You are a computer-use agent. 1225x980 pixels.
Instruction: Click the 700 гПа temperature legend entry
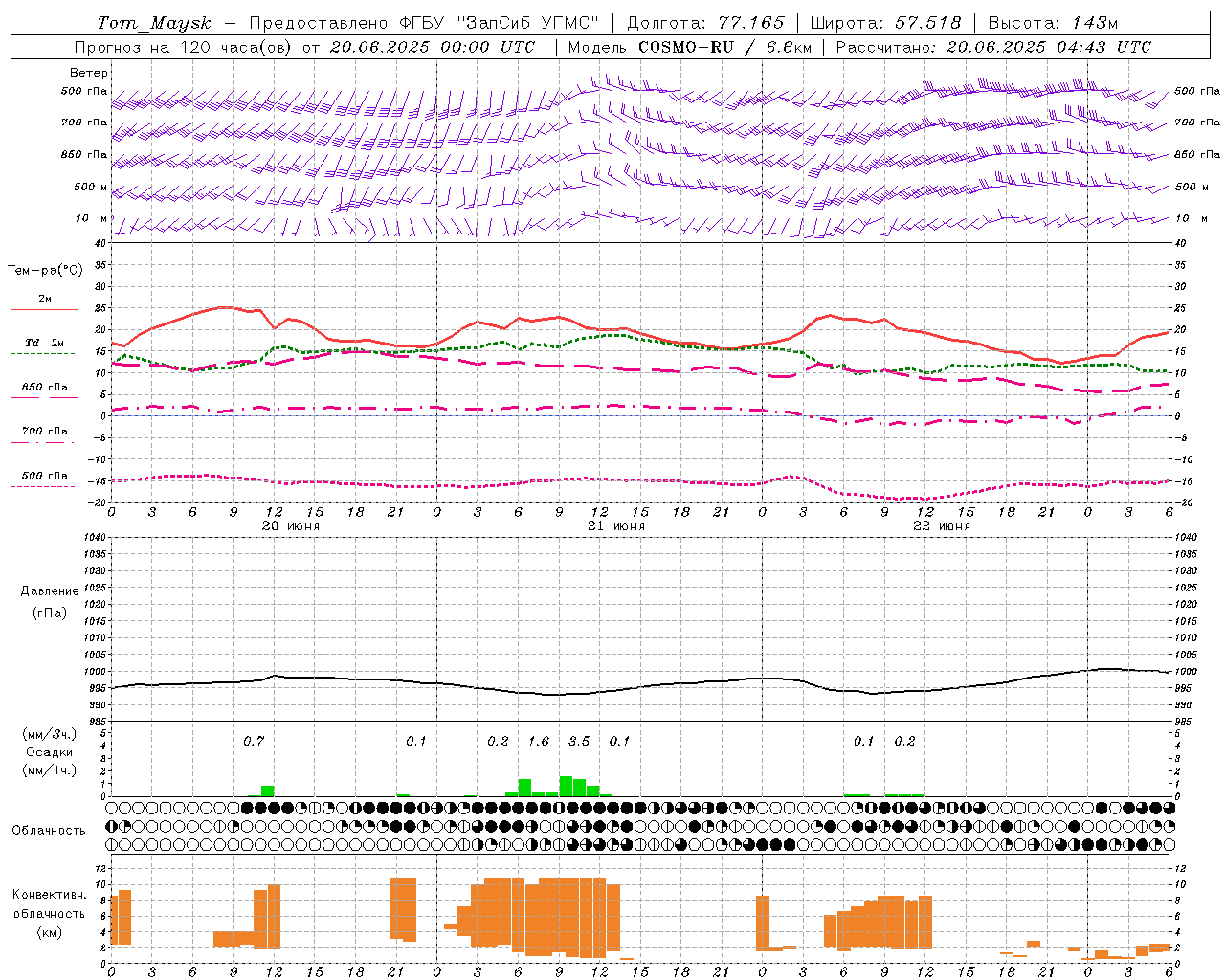tap(45, 431)
